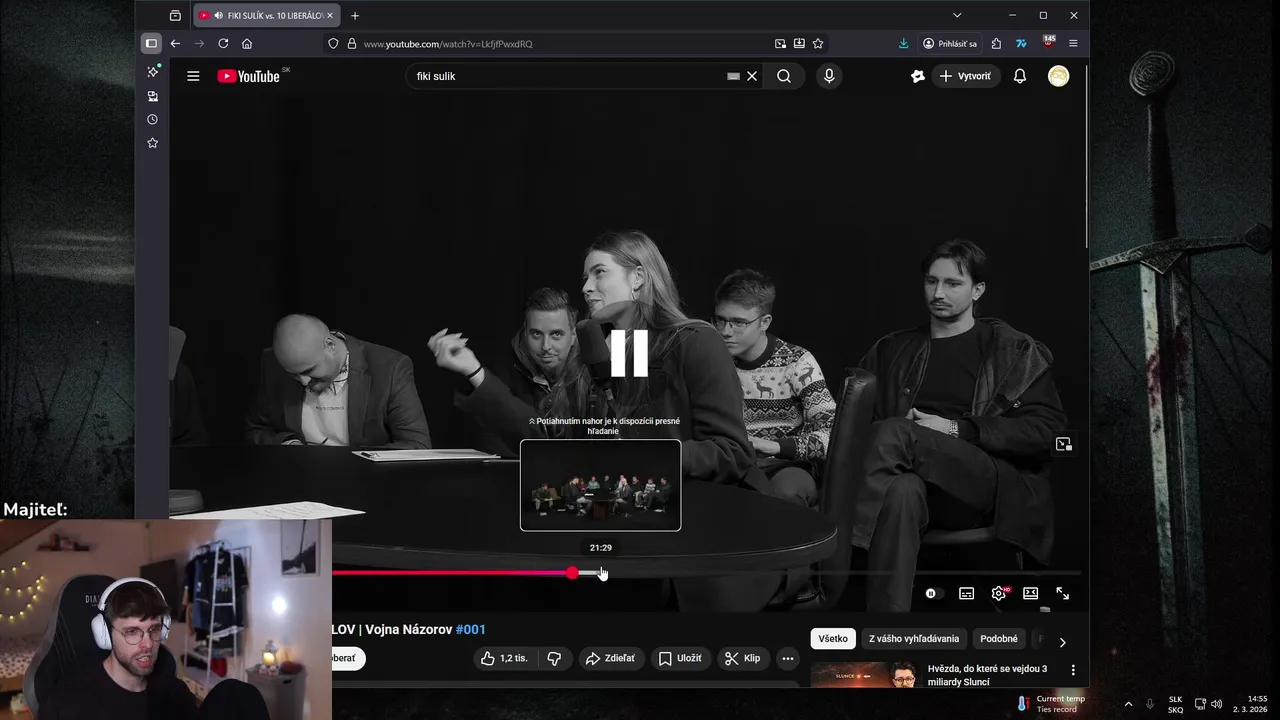Open the taskbar volume speaker icon
The height and width of the screenshot is (720, 1280).
[x=1216, y=704]
